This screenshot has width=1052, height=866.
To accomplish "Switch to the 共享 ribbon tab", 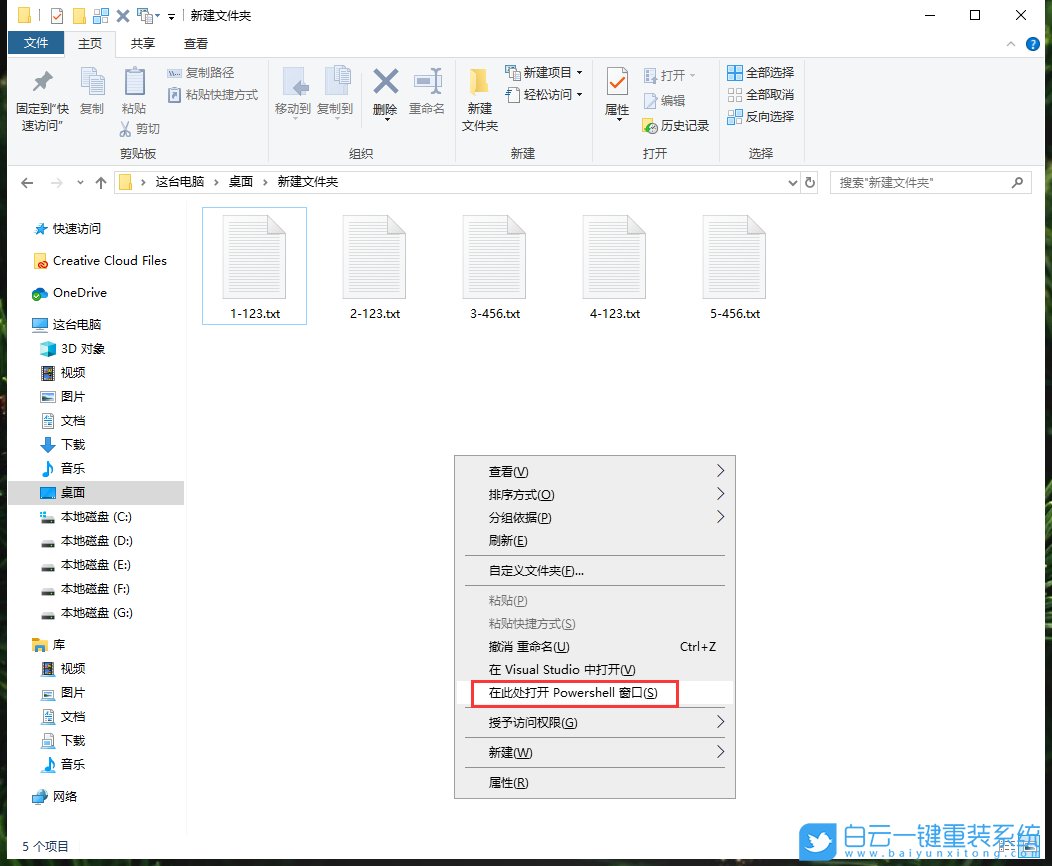I will point(141,43).
